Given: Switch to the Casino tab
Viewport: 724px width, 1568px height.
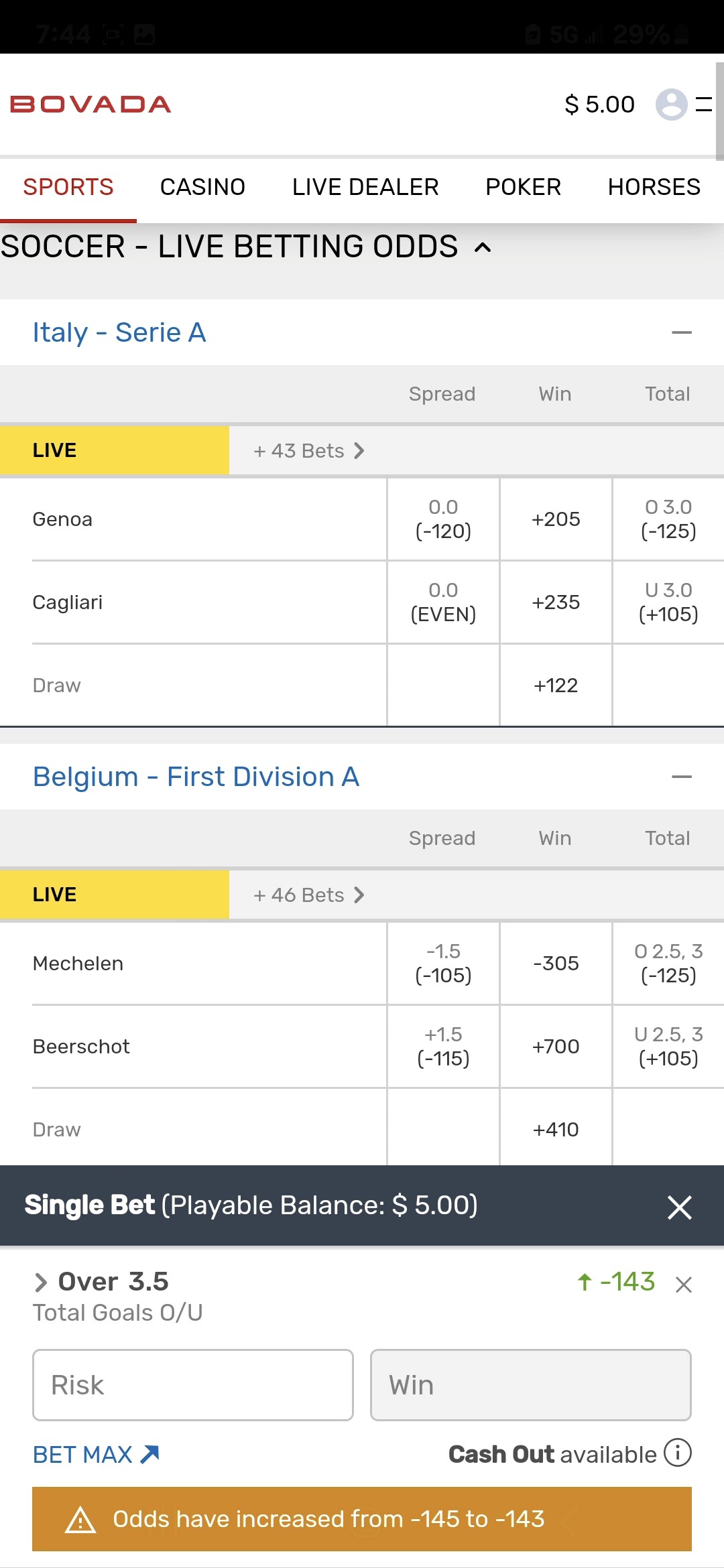Looking at the screenshot, I should tap(202, 187).
